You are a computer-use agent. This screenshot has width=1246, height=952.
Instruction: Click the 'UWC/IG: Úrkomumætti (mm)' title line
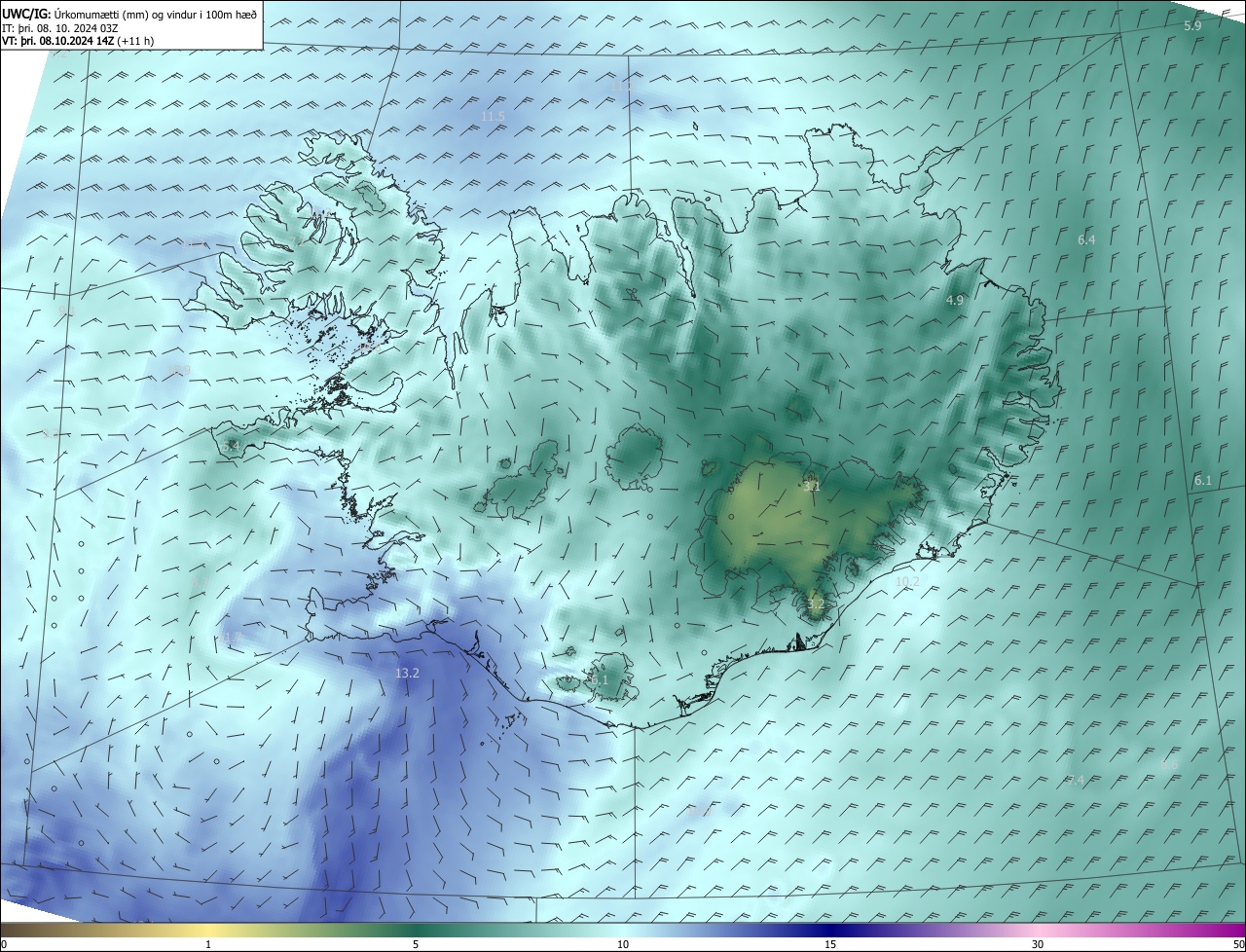(x=129, y=13)
